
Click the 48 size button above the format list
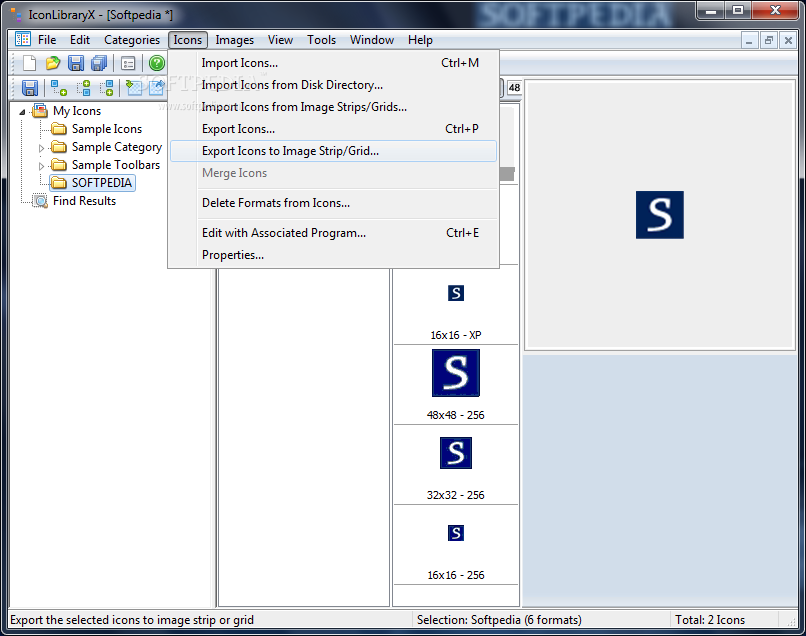click(x=514, y=87)
